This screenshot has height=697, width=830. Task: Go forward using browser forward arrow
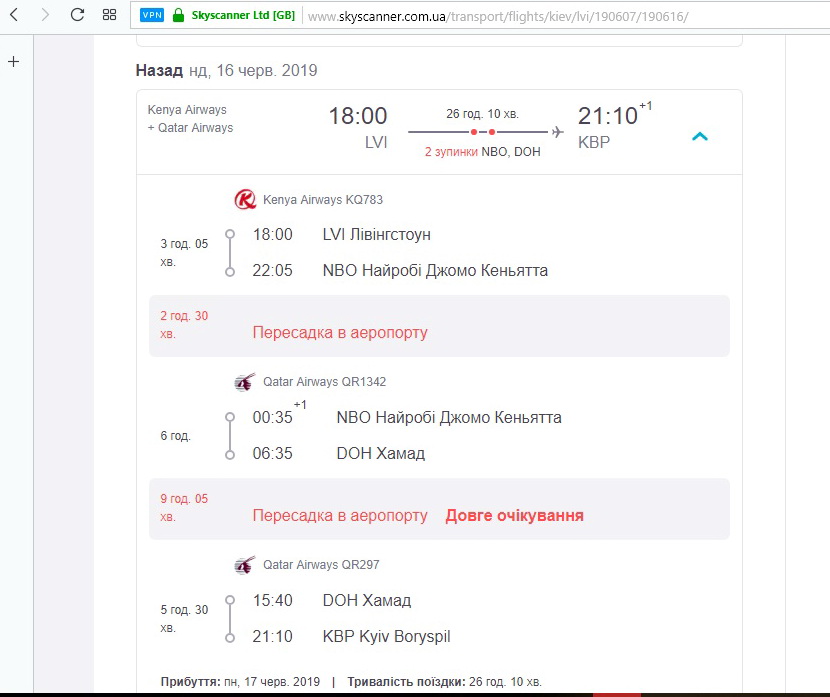(45, 15)
